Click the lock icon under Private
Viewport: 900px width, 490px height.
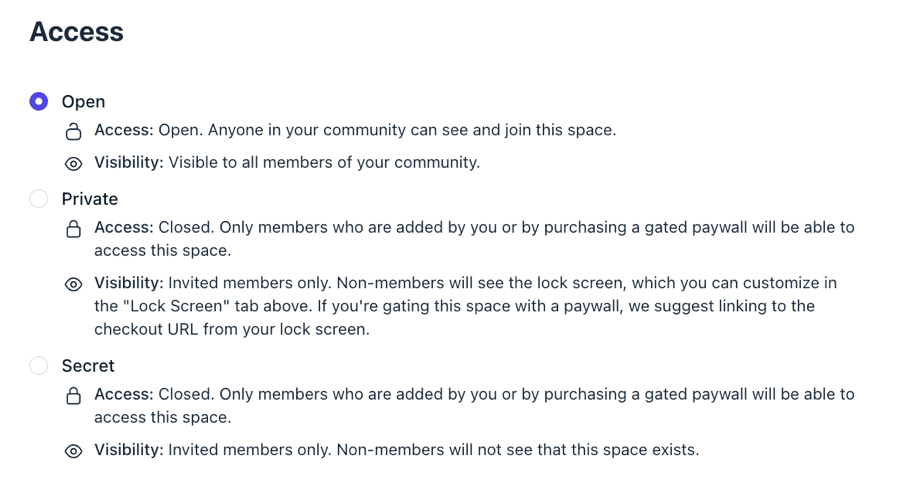73,229
